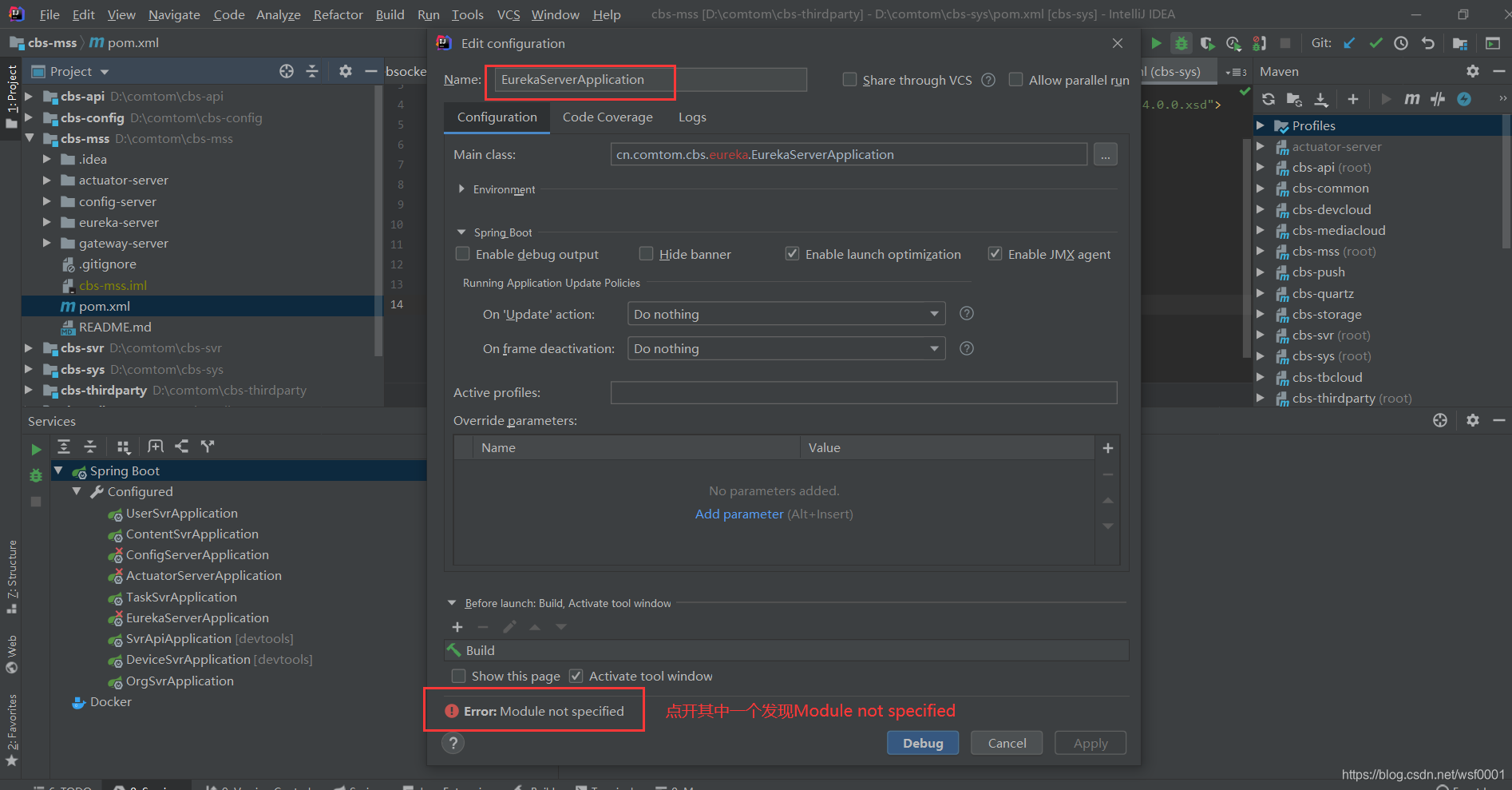
Task: Collapse the Before launch section
Action: 452,602
